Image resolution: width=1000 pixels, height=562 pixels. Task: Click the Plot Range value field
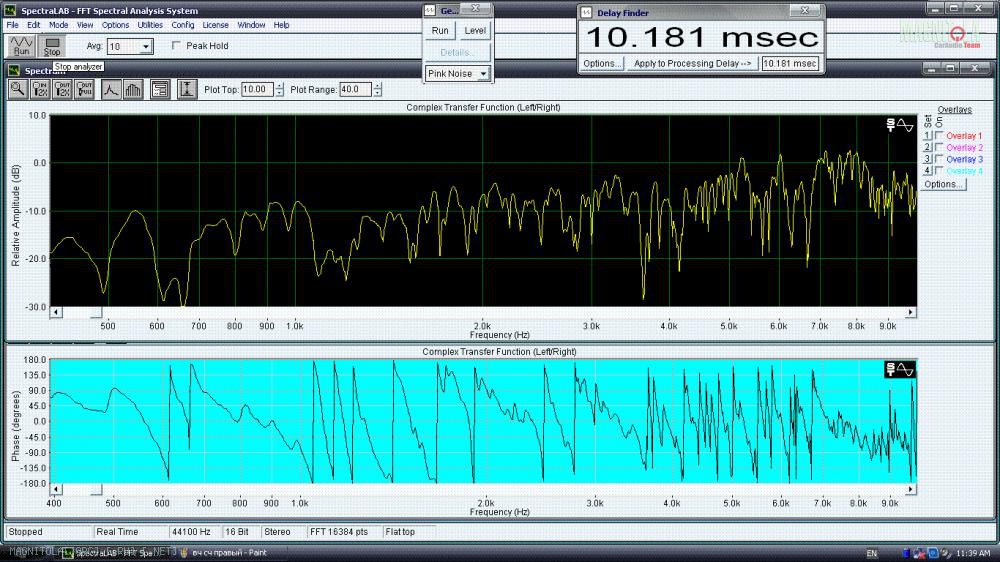point(355,89)
